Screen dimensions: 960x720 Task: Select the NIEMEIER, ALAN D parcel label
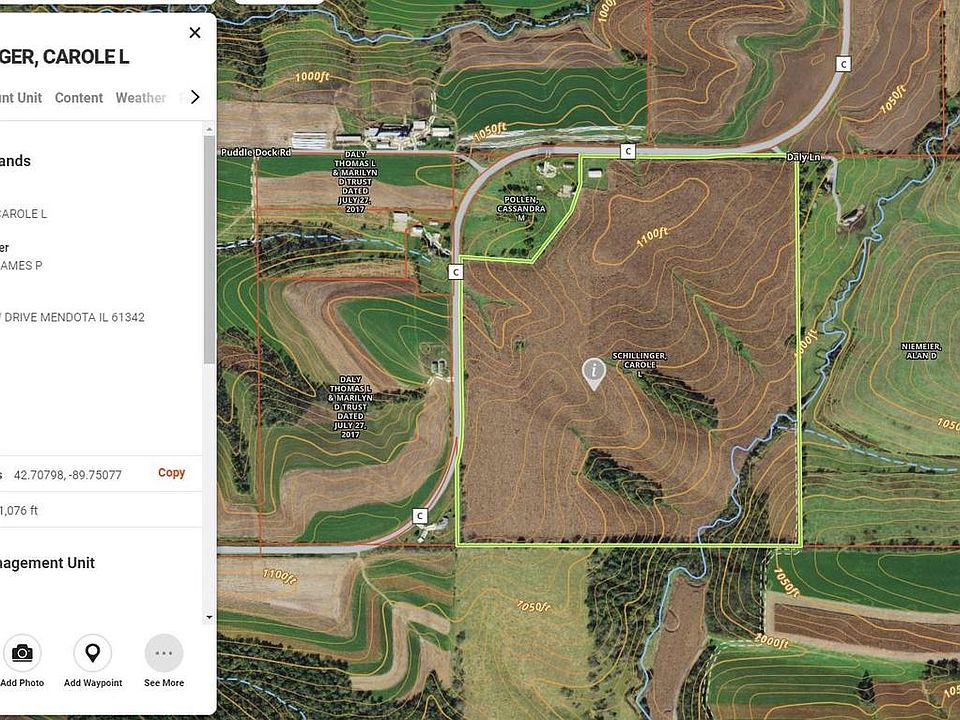[921, 351]
